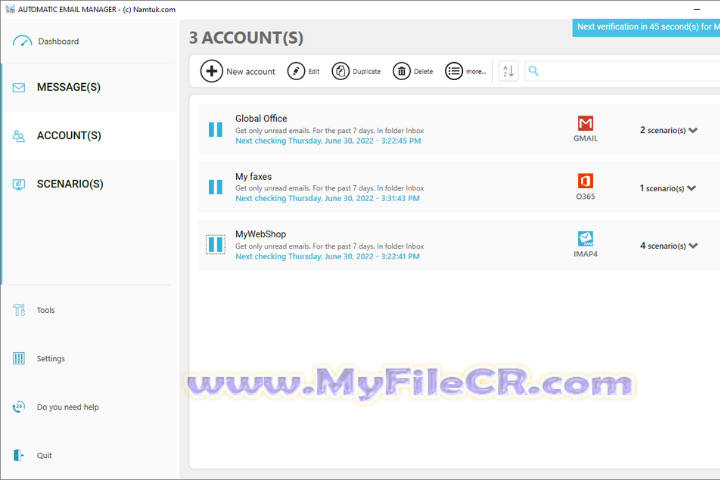Click the Quit door icon
The image size is (720, 480).
point(18,455)
